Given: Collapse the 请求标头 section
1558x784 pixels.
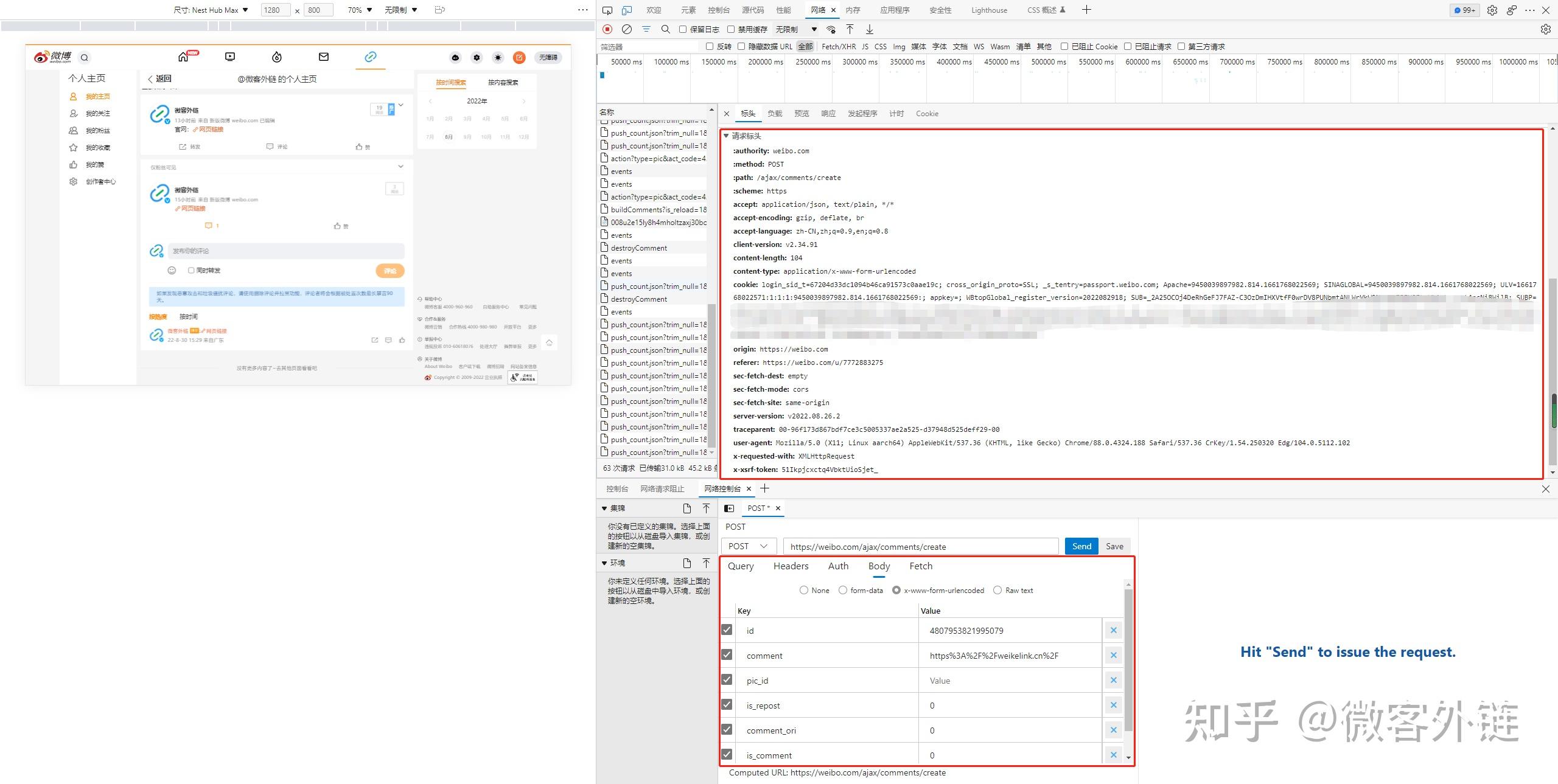Looking at the screenshot, I should pos(726,136).
